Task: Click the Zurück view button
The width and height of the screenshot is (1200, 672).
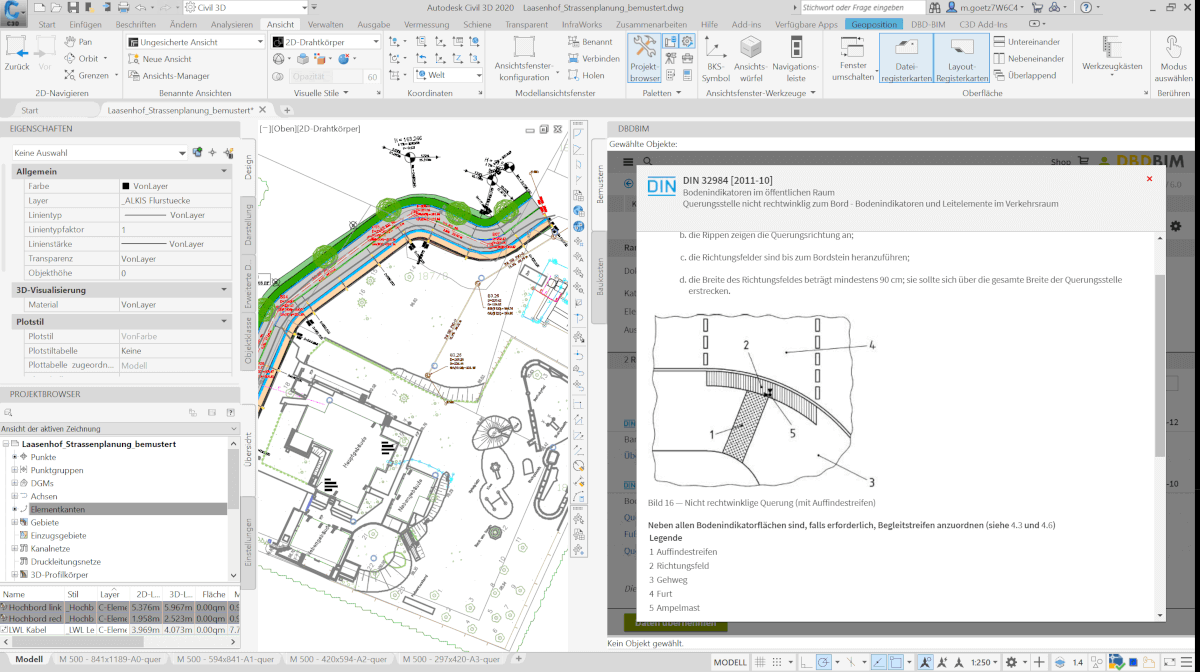Action: (17, 52)
